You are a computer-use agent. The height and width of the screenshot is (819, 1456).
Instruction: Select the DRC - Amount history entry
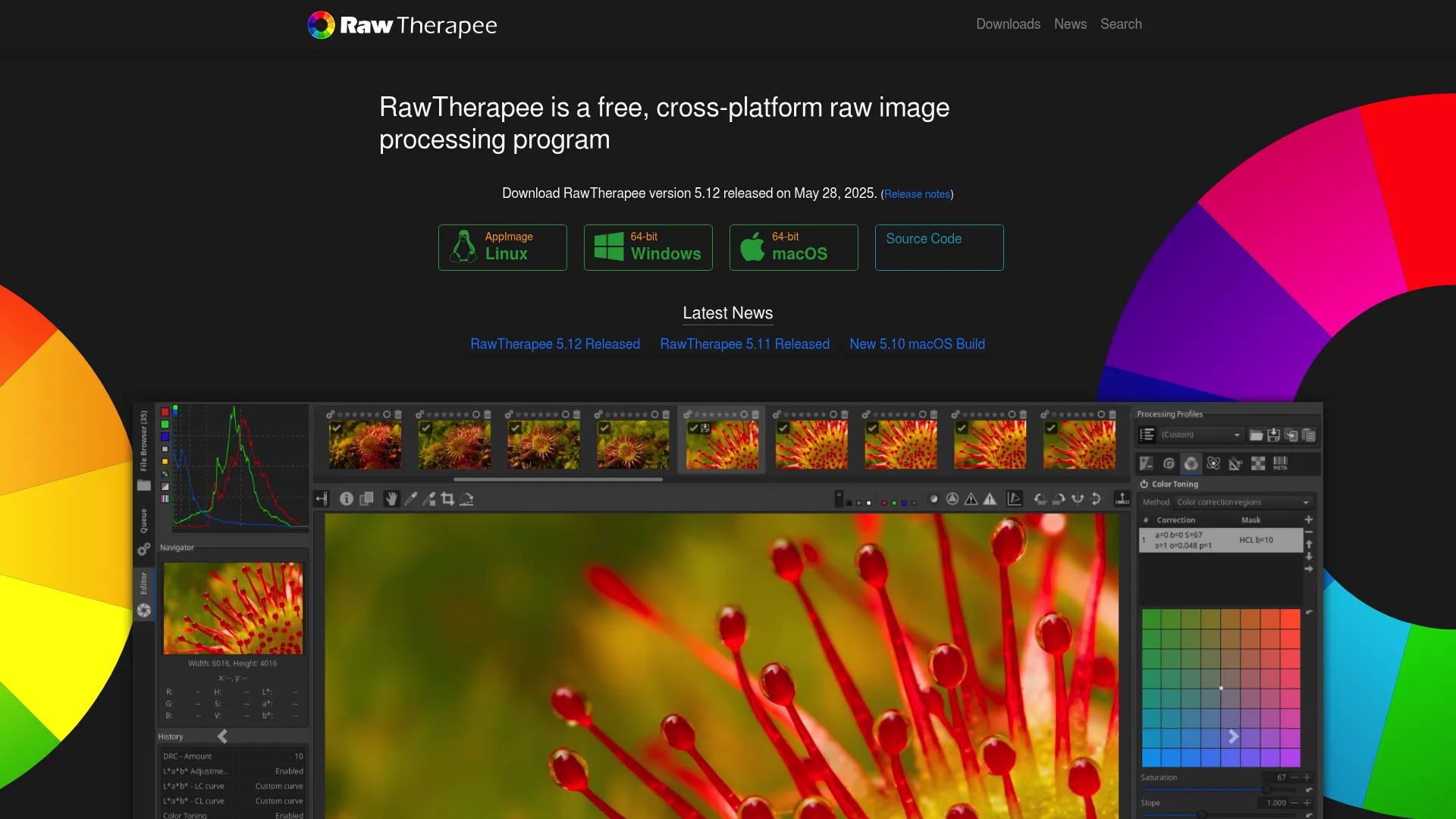[x=233, y=756]
